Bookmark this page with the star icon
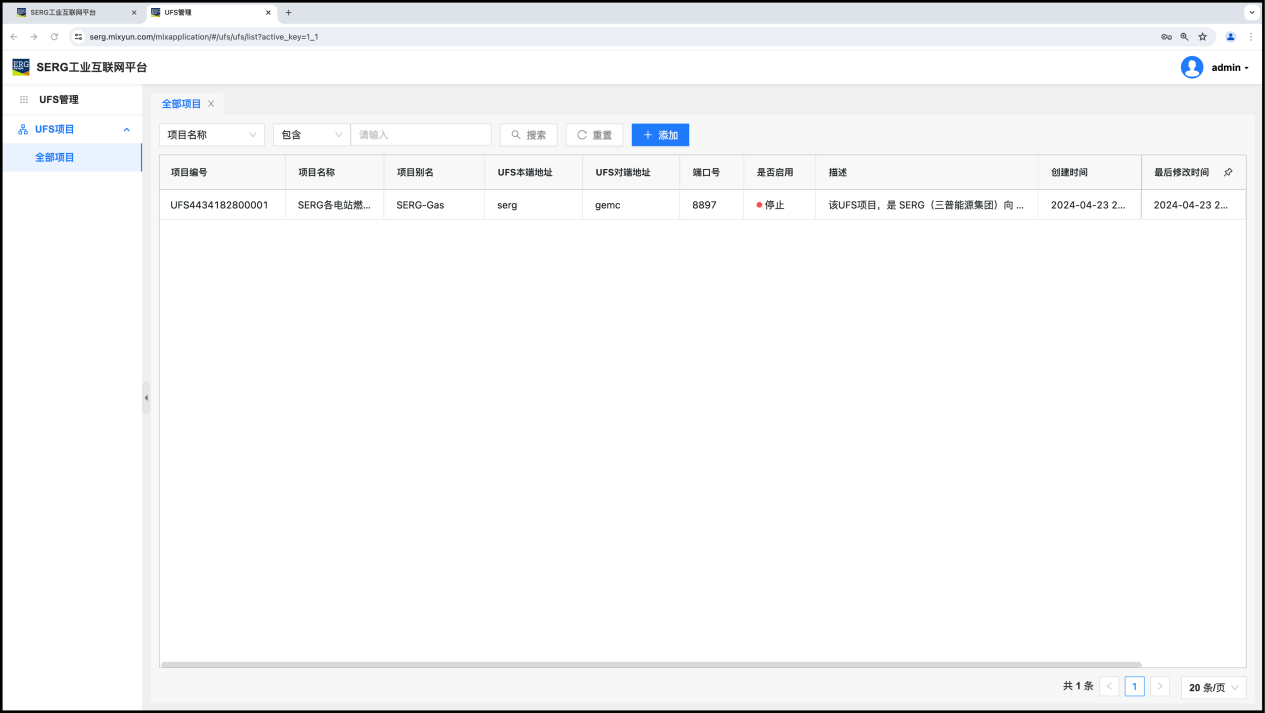This screenshot has width=1265, height=713. pyautogui.click(x=1202, y=37)
